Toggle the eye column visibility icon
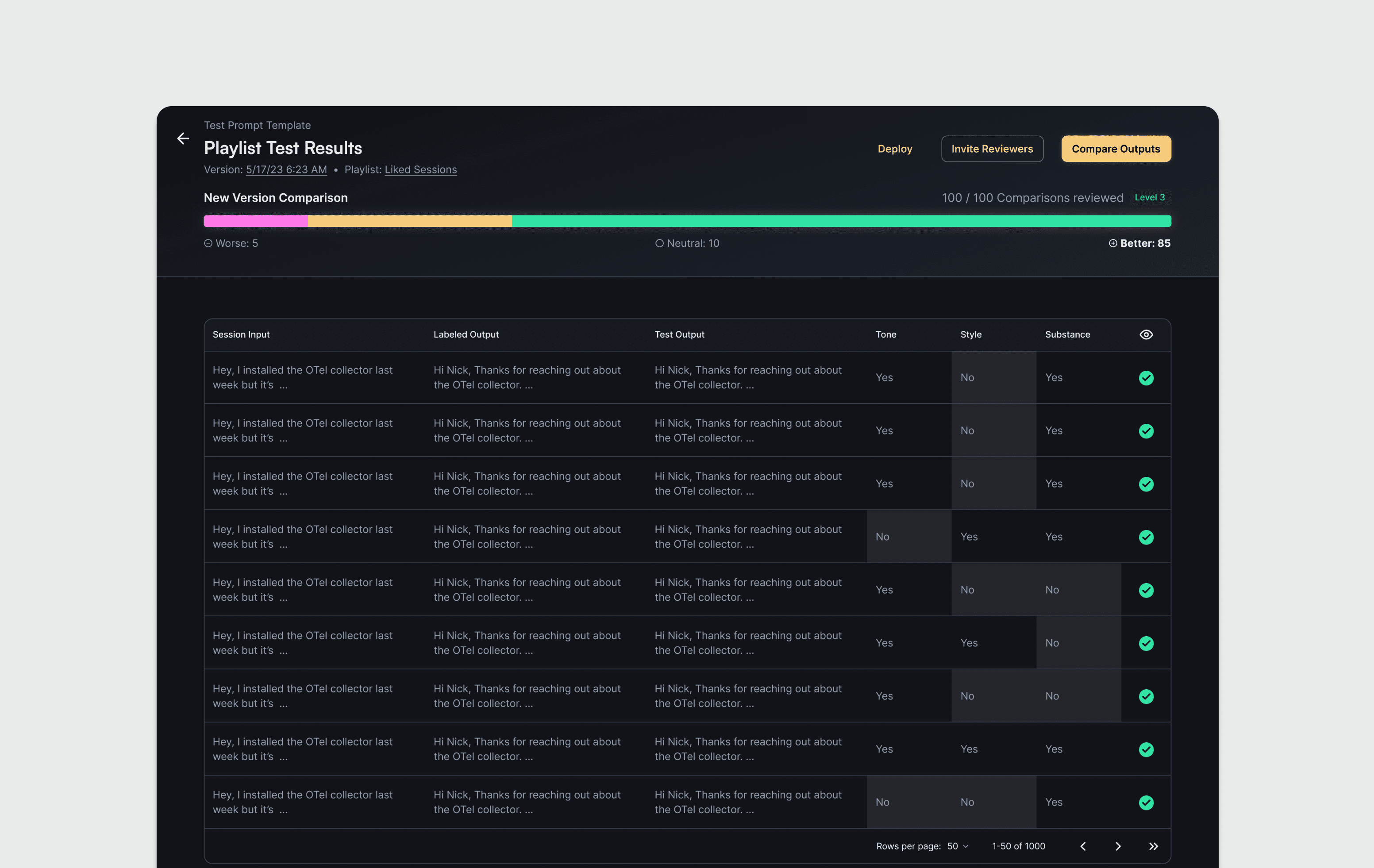 (x=1146, y=335)
